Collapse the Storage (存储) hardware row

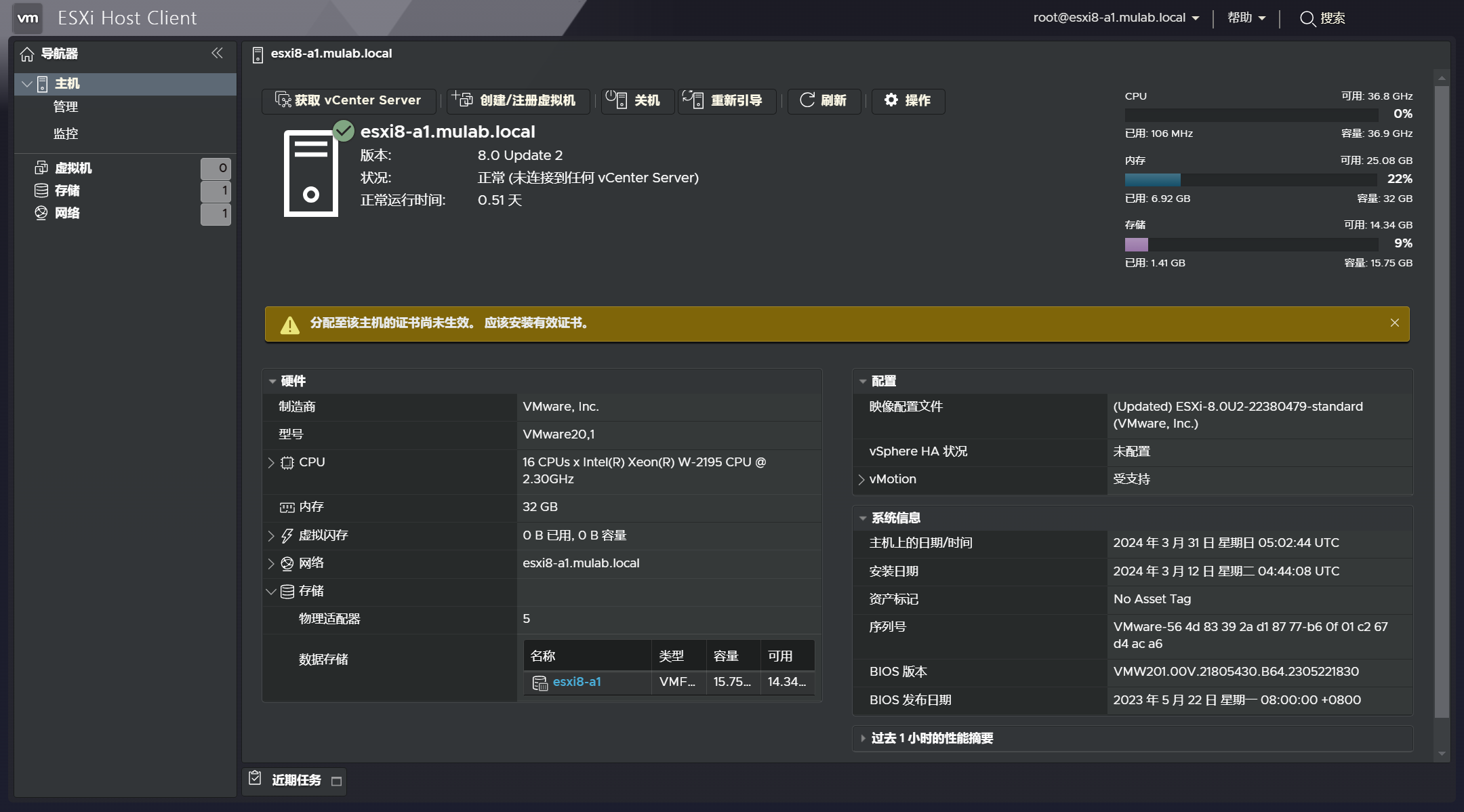pyautogui.click(x=271, y=591)
